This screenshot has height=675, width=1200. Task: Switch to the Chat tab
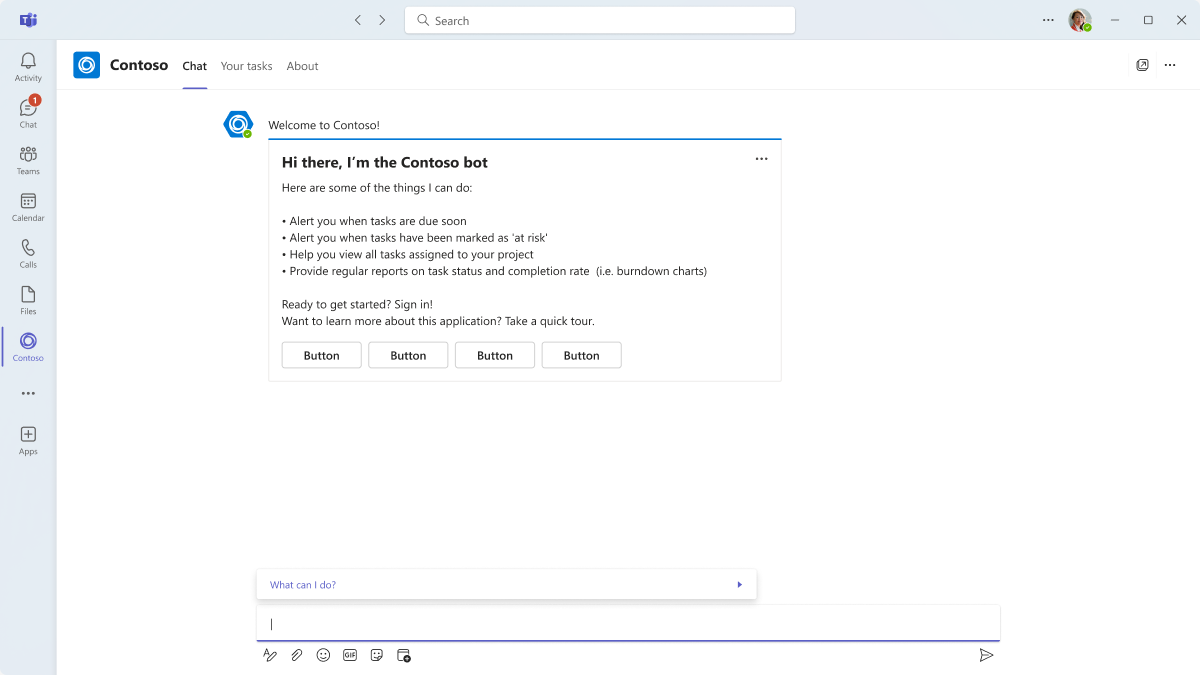[194, 66]
